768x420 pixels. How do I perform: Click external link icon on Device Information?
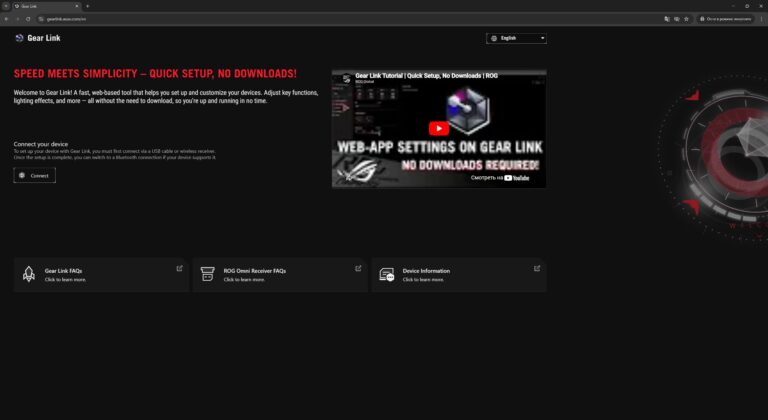[537, 268]
